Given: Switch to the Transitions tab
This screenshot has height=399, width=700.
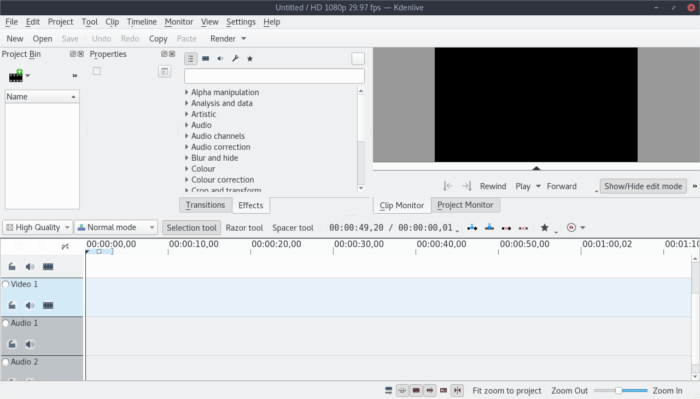Looking at the screenshot, I should point(205,205).
